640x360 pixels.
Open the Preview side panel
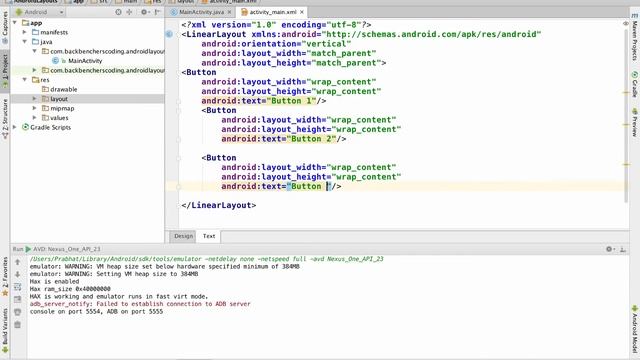pyautogui.click(x=635, y=122)
